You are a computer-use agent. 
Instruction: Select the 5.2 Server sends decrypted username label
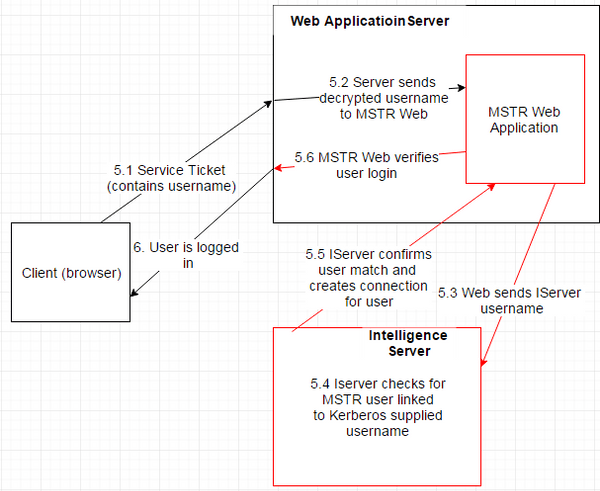tap(383, 98)
